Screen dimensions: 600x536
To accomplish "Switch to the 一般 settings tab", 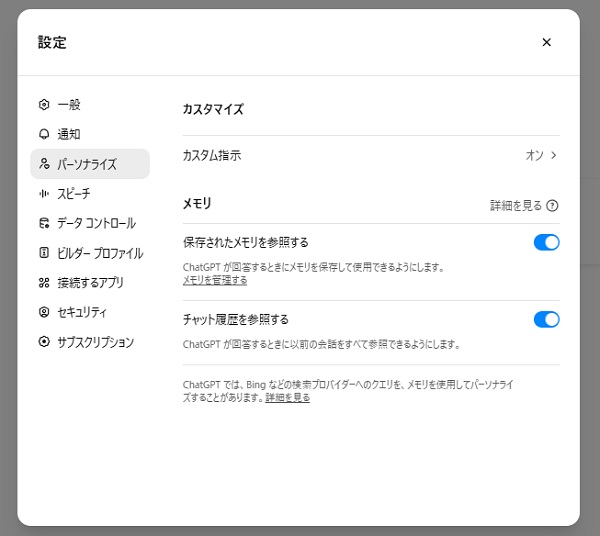I will tap(69, 104).
